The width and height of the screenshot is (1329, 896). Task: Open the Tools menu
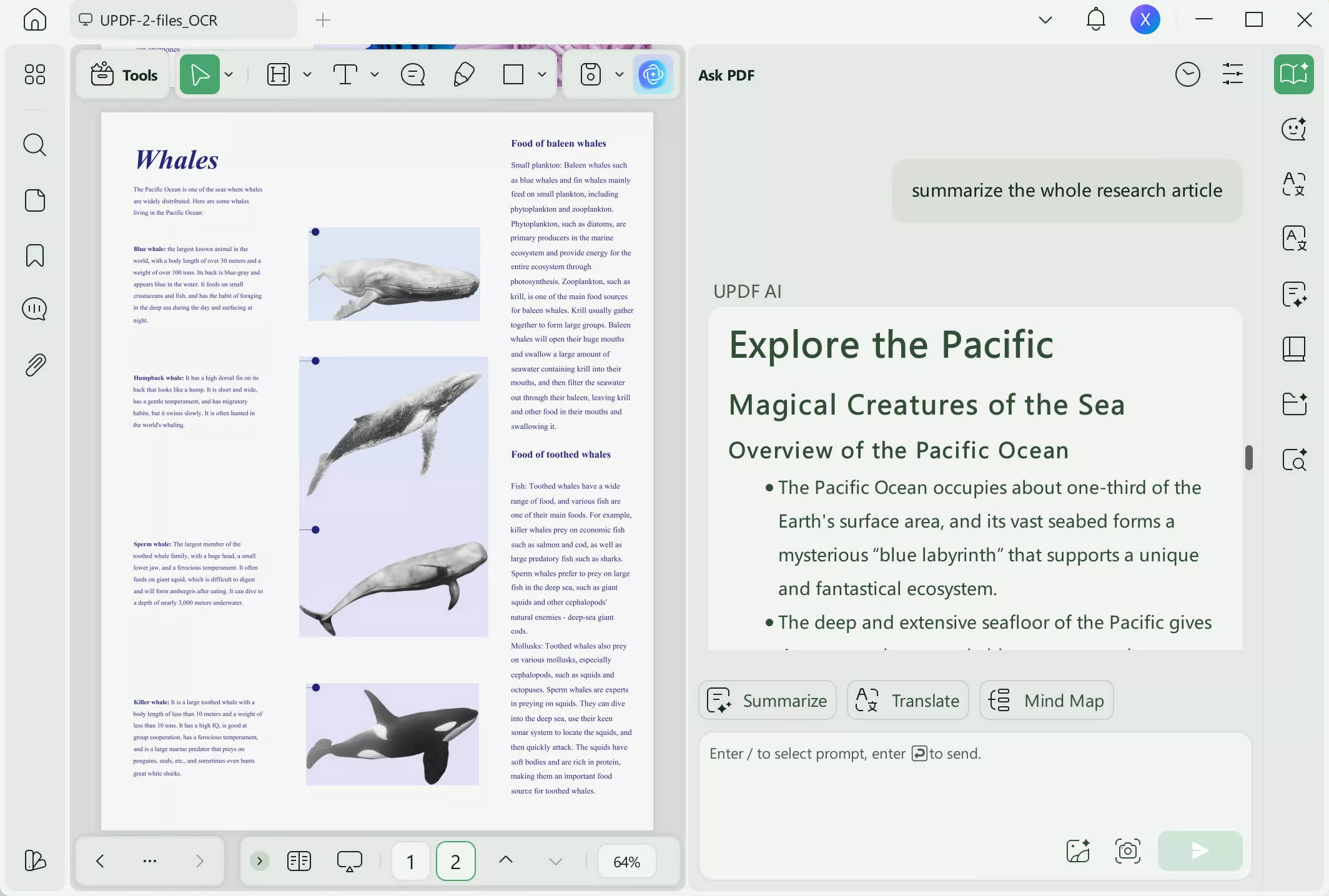point(124,75)
